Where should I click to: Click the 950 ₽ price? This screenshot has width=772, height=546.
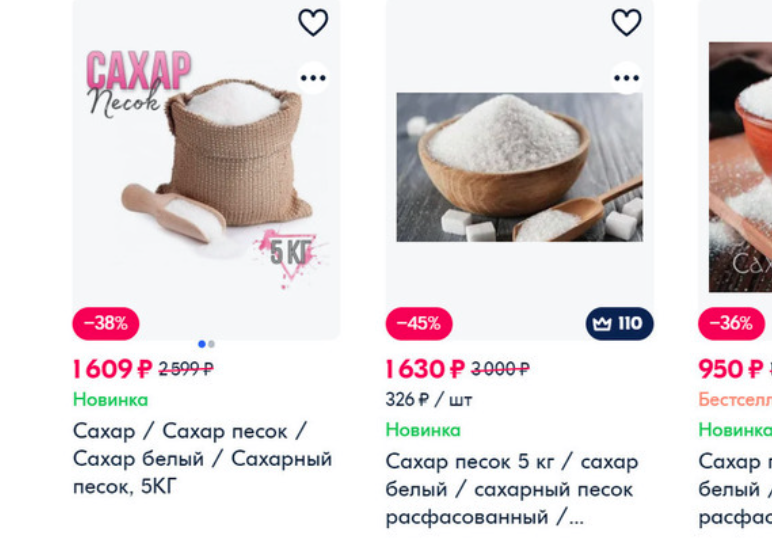[731, 369]
